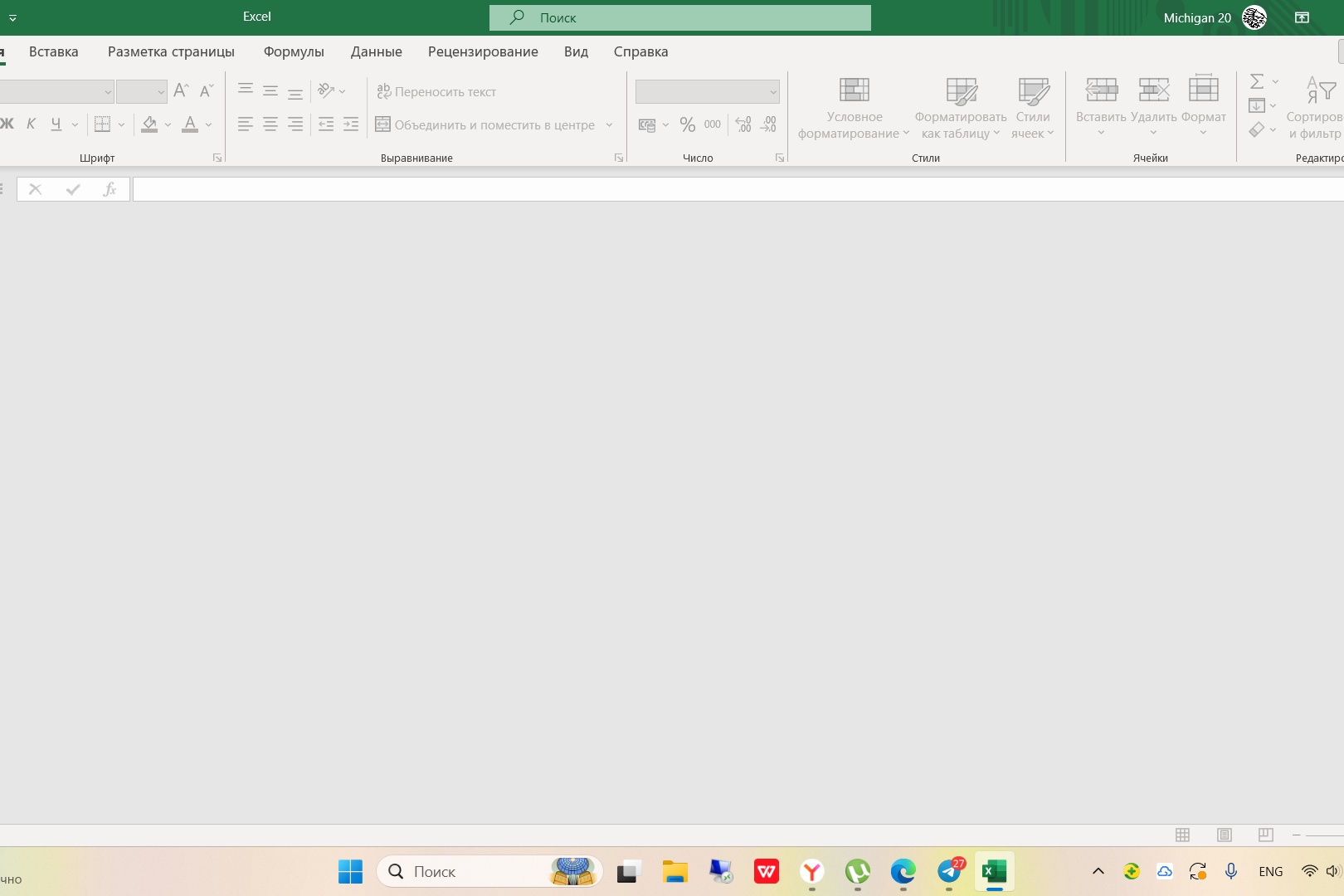Viewport: 1344px width, 896px height.
Task: Open the Формулы ribbon tab
Action: 294,51
